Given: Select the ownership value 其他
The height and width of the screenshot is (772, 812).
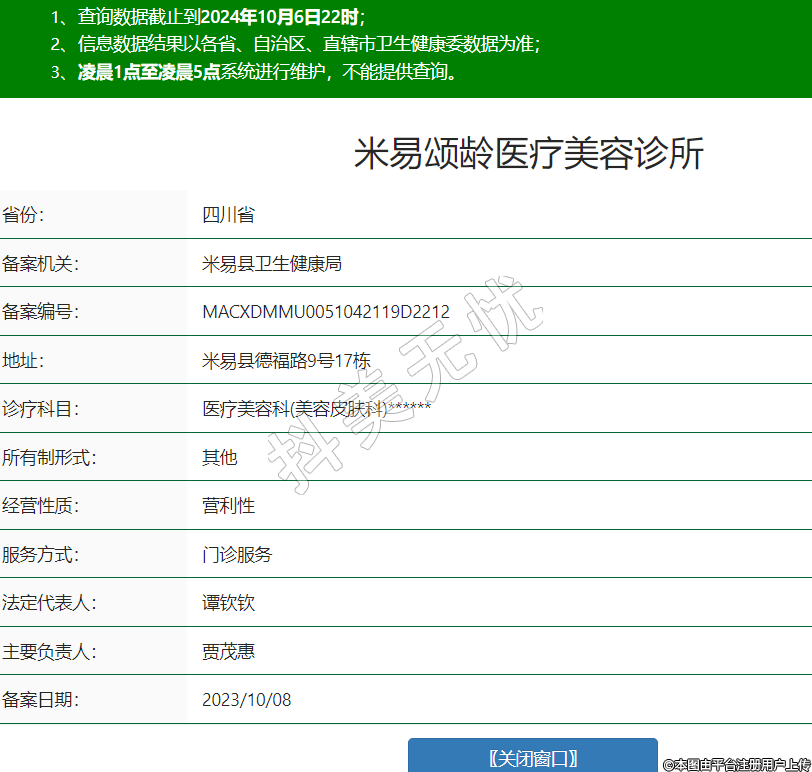Looking at the screenshot, I should [220, 457].
